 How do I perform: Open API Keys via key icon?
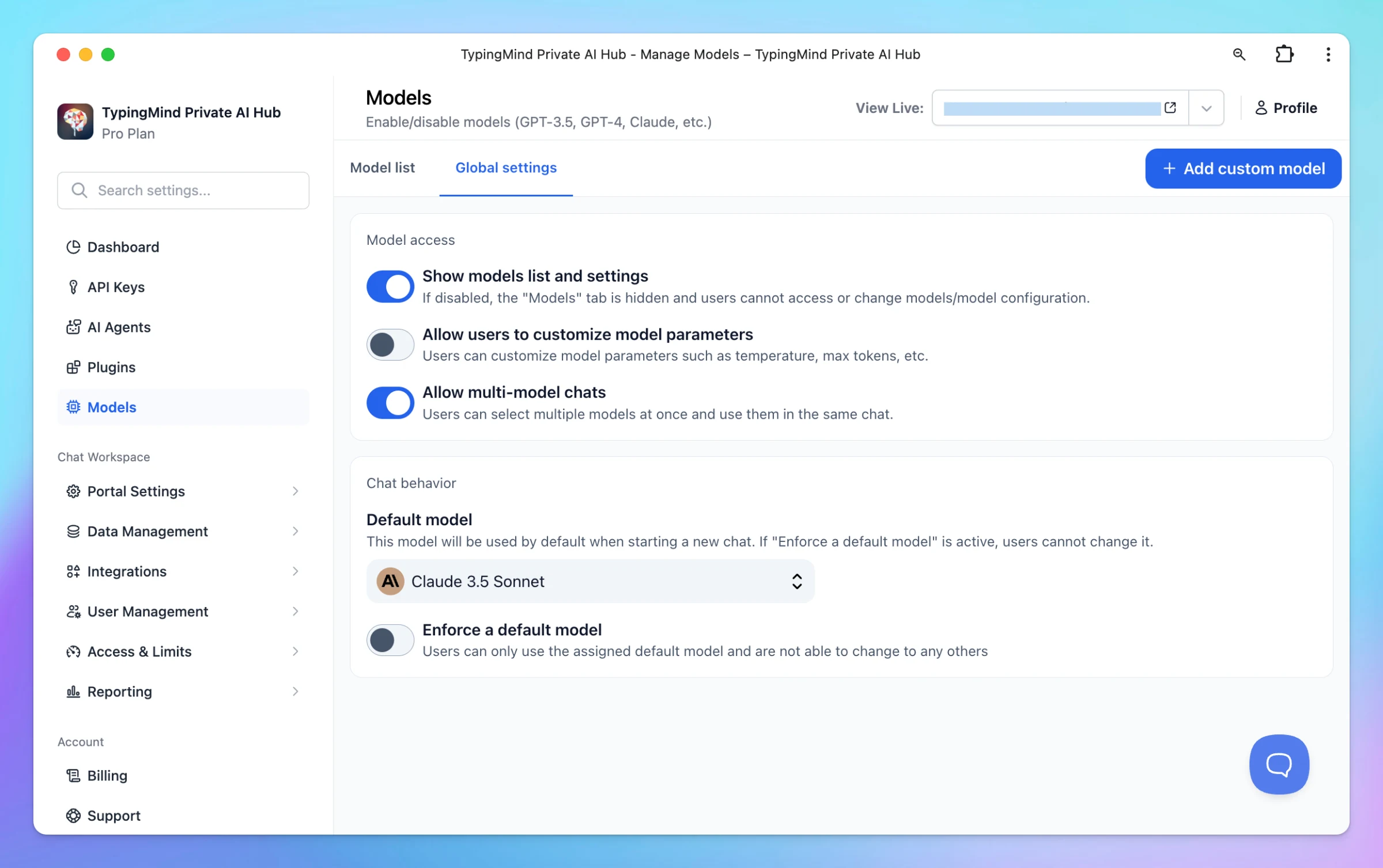(73, 287)
